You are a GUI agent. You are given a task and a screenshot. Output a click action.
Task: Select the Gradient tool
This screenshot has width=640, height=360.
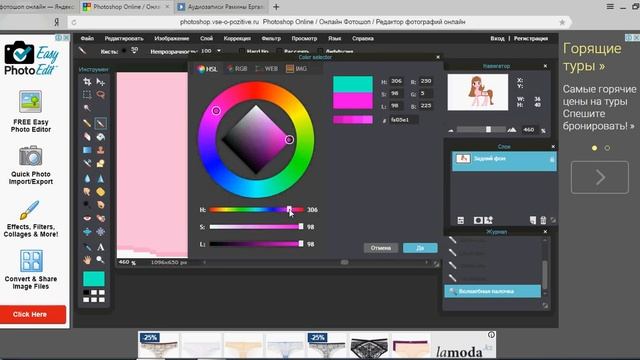pos(87,150)
